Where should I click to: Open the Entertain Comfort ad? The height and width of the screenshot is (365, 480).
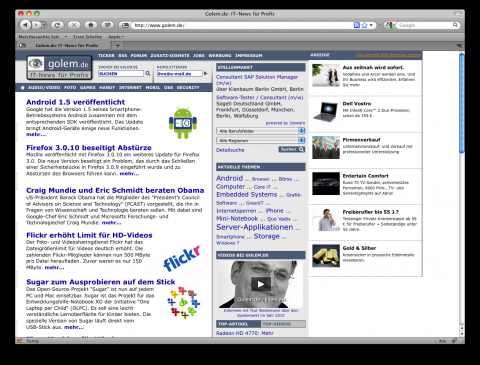tap(365, 176)
